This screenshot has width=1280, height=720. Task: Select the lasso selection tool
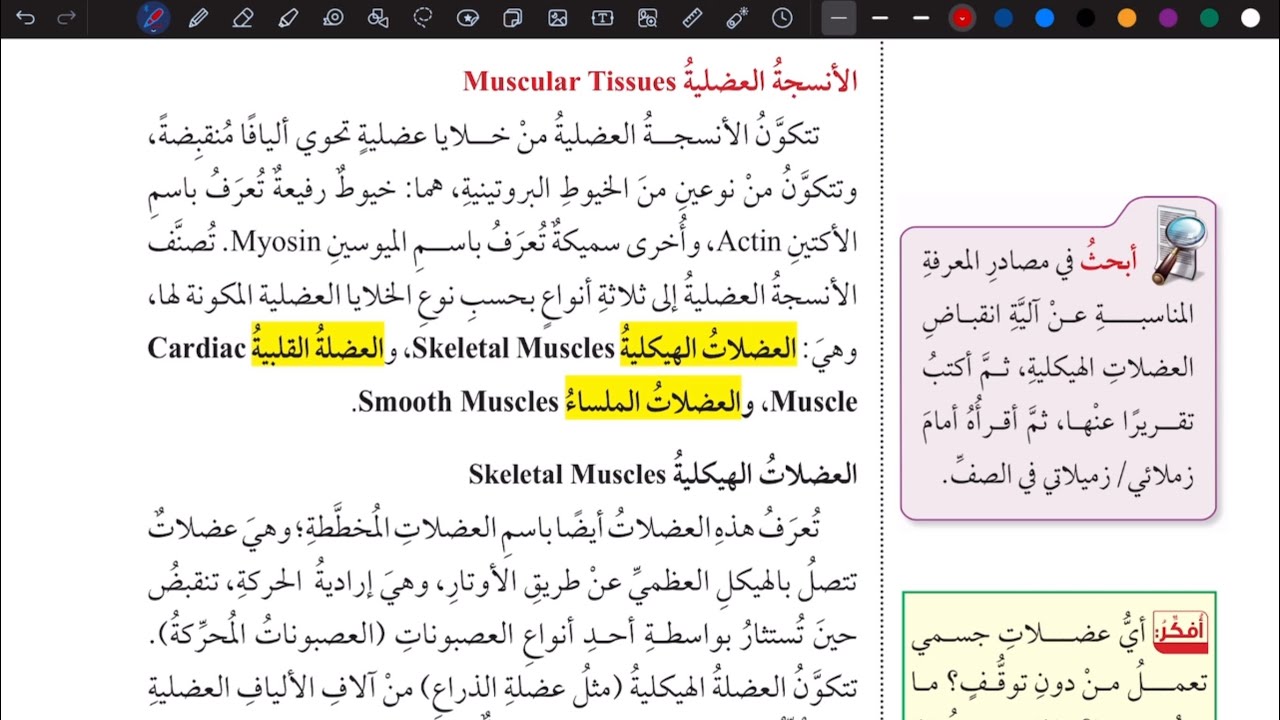[x=423, y=18]
